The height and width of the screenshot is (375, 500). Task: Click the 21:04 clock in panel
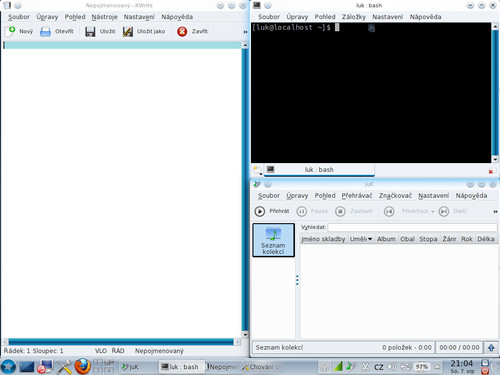[461, 363]
